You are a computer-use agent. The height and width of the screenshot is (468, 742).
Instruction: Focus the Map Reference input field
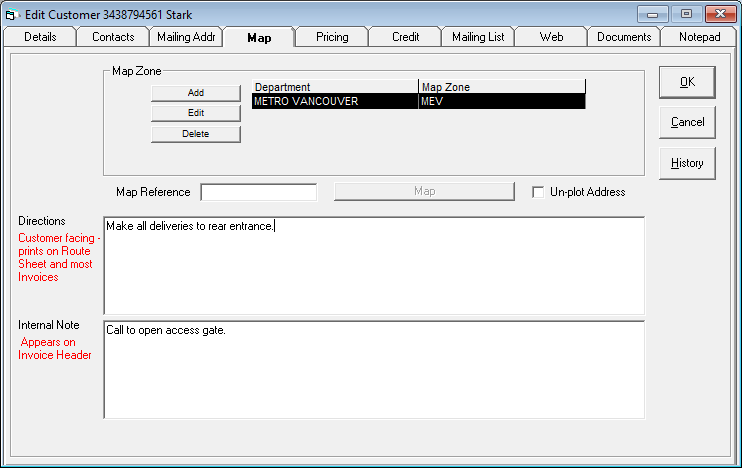point(258,192)
